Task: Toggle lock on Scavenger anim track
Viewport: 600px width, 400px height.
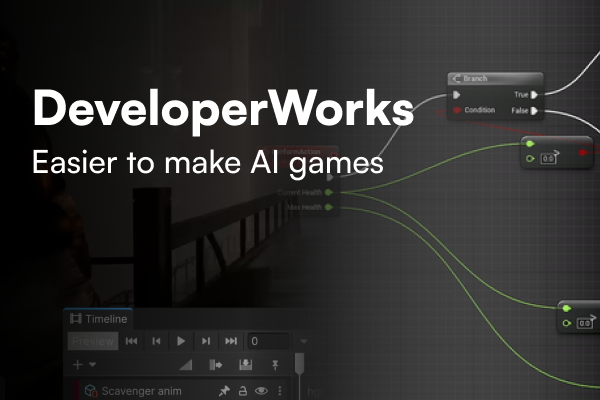Action: (243, 391)
